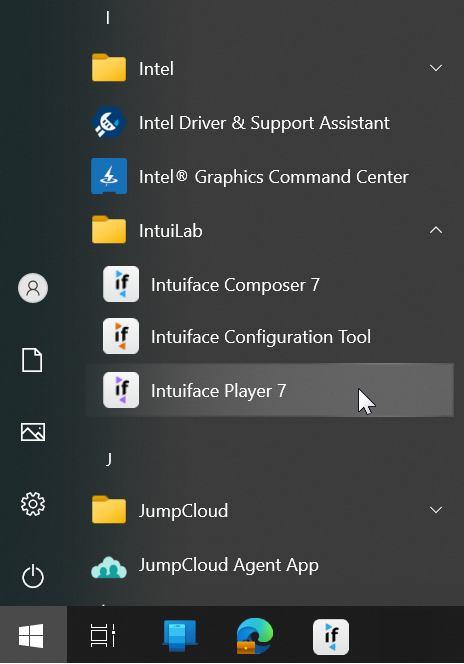Select Intel® Graphics Command Center text
The height and width of the screenshot is (664, 464).
(x=273, y=177)
